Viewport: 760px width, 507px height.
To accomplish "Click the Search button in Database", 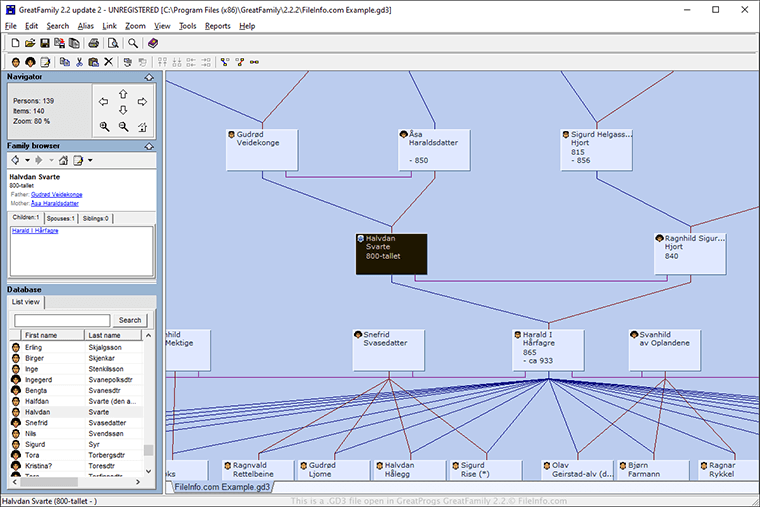I will 130,320.
